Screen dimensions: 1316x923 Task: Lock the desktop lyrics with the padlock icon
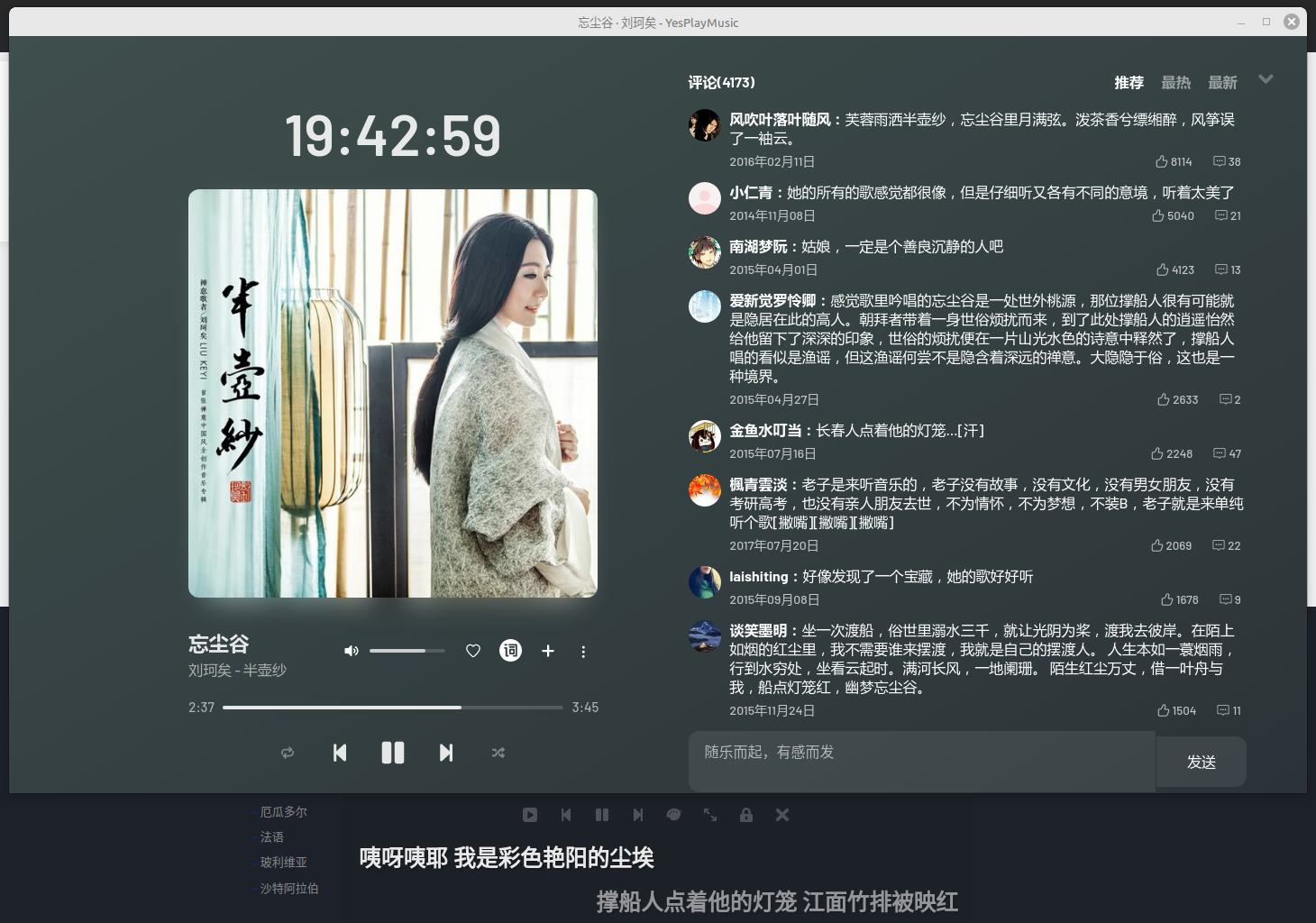coord(746,815)
